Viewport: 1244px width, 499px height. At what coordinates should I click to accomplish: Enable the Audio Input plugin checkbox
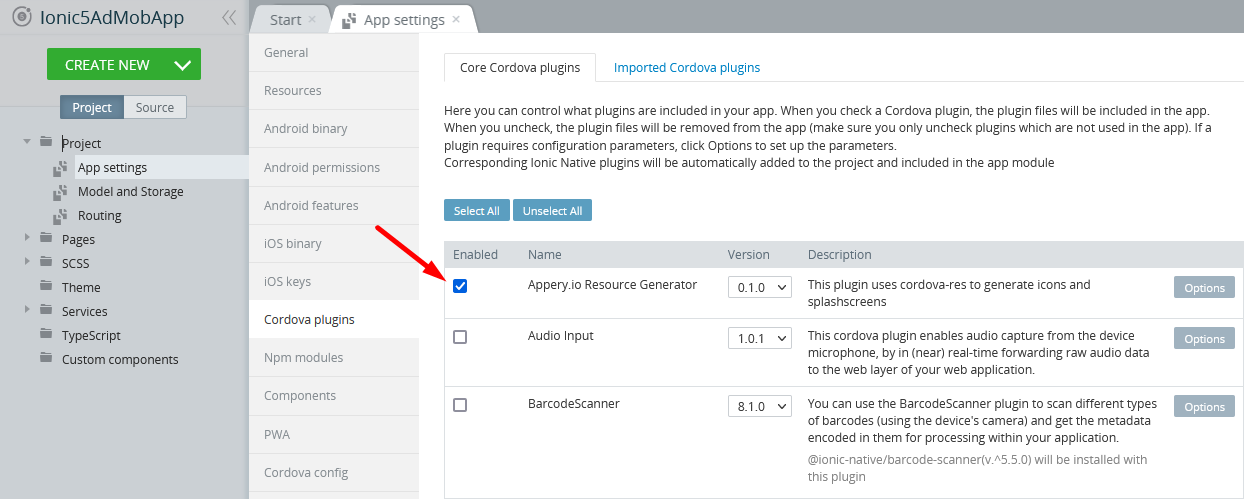[x=460, y=337]
